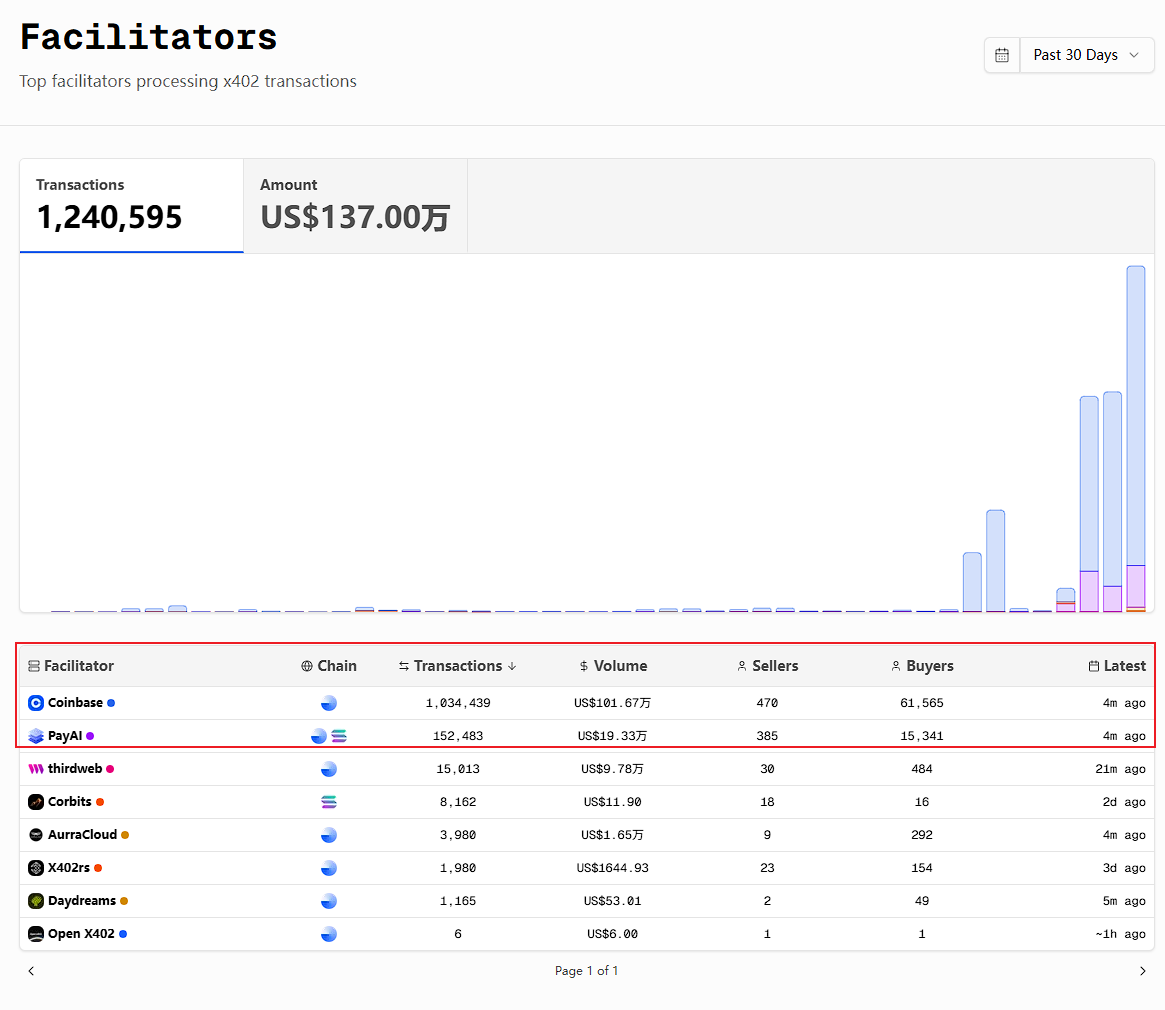Sort by the Transactions column header
1165x1010 pixels.
458,666
